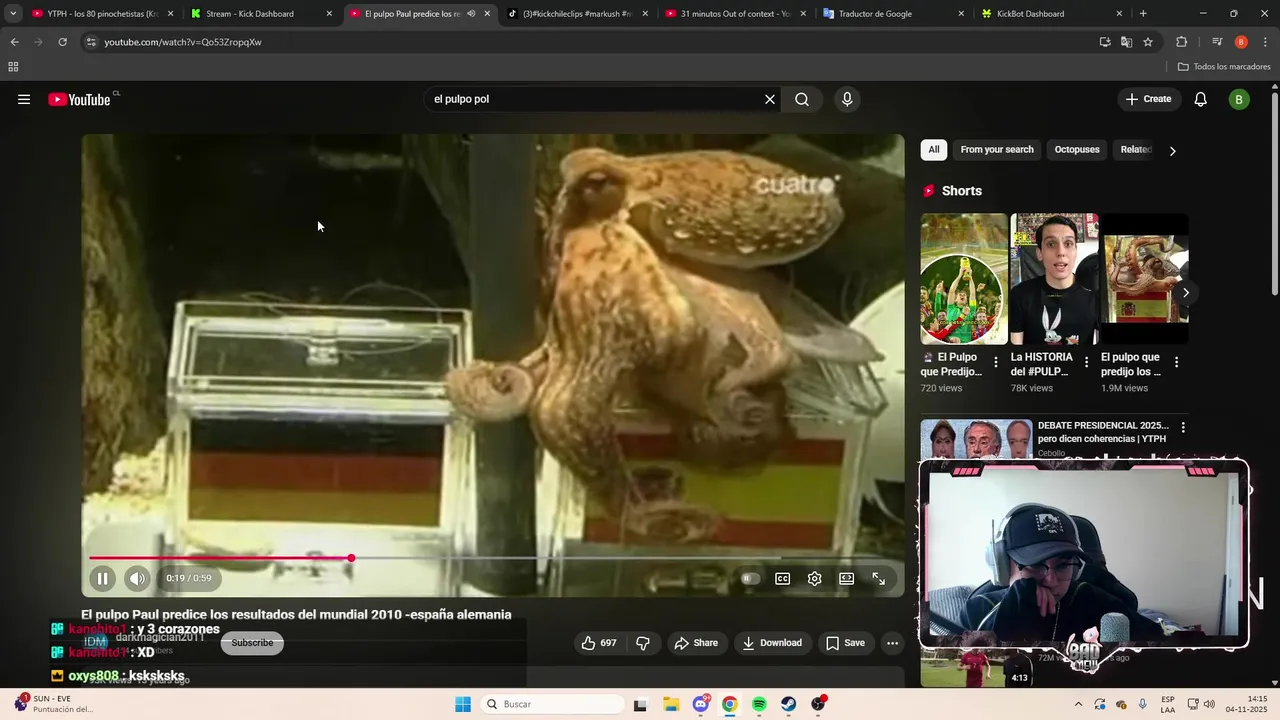Open the account avatar menu on YouTube

[1239, 99]
